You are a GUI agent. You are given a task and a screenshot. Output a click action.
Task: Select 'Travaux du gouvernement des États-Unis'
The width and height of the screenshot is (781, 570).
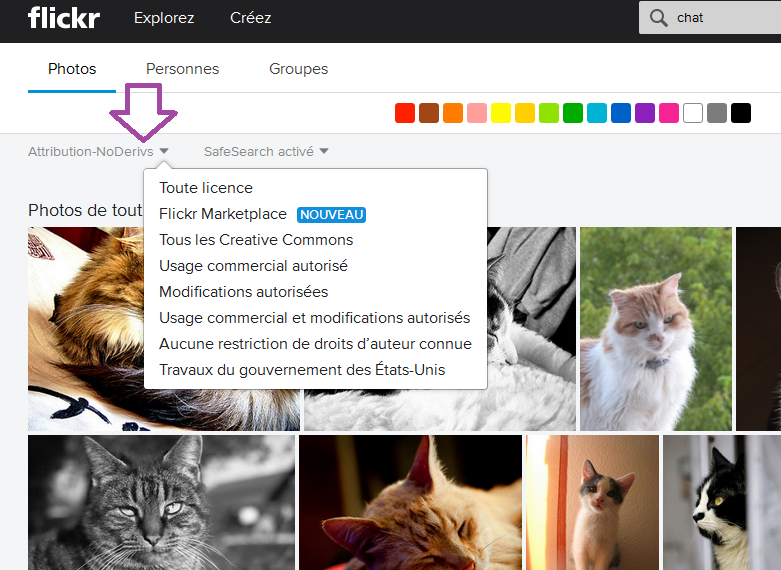302,370
